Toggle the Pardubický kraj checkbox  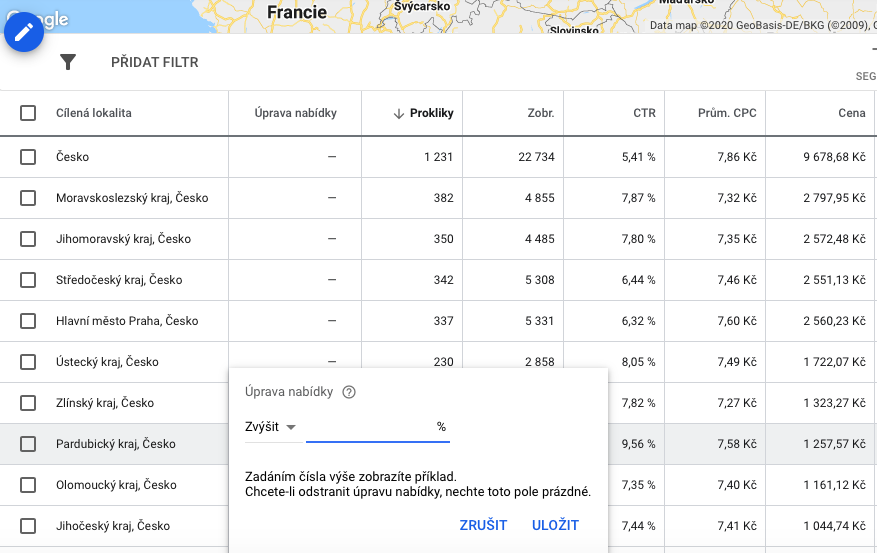[28, 444]
